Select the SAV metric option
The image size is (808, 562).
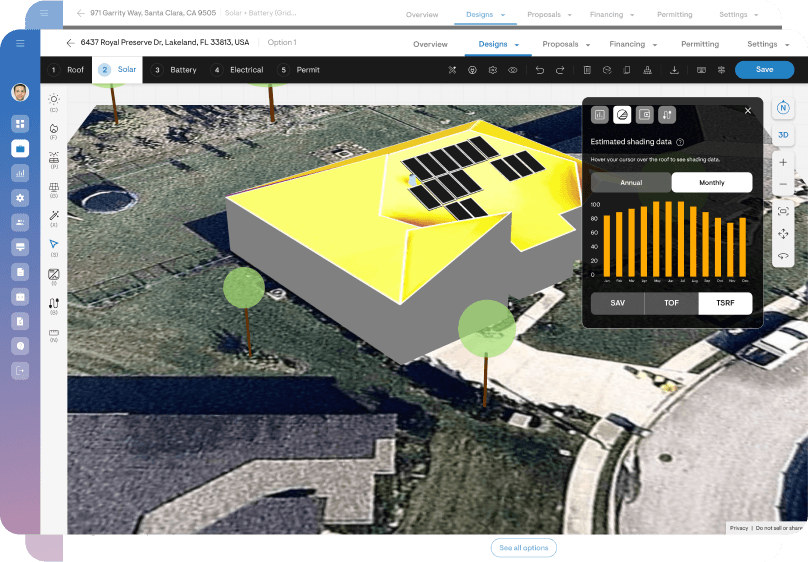(x=617, y=303)
